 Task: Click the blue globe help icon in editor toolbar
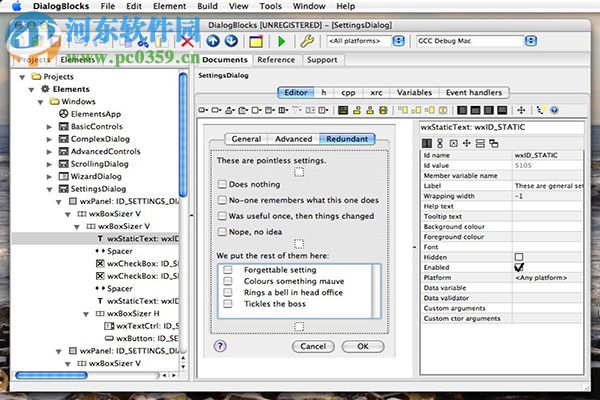click(x=554, y=111)
